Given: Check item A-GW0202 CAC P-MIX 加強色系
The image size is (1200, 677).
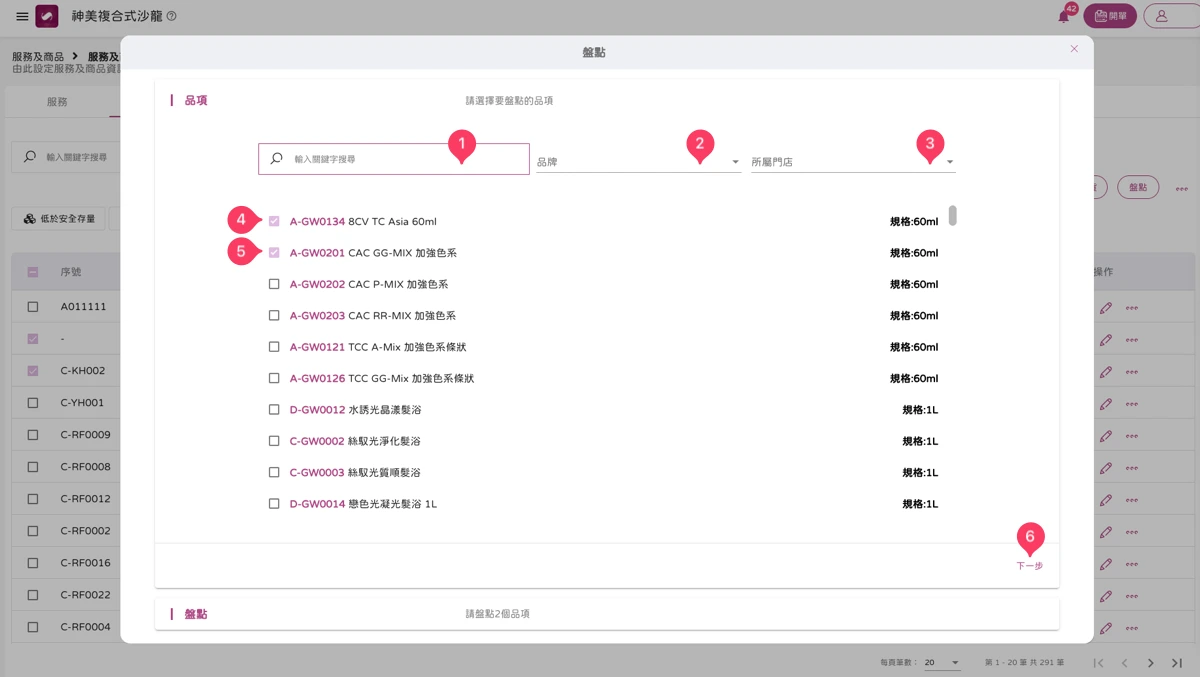Looking at the screenshot, I should pos(274,284).
